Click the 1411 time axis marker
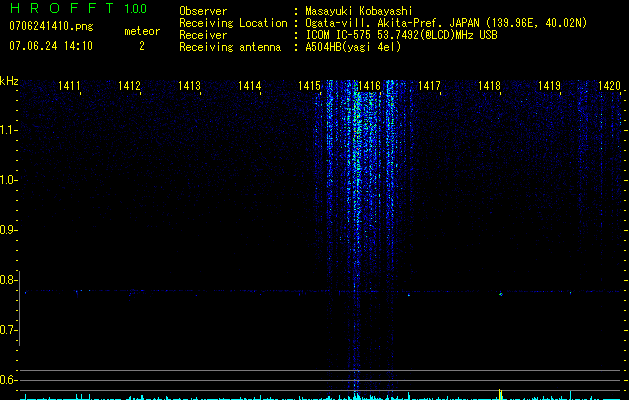Screen dimensions: 629x400 [x=69, y=85]
